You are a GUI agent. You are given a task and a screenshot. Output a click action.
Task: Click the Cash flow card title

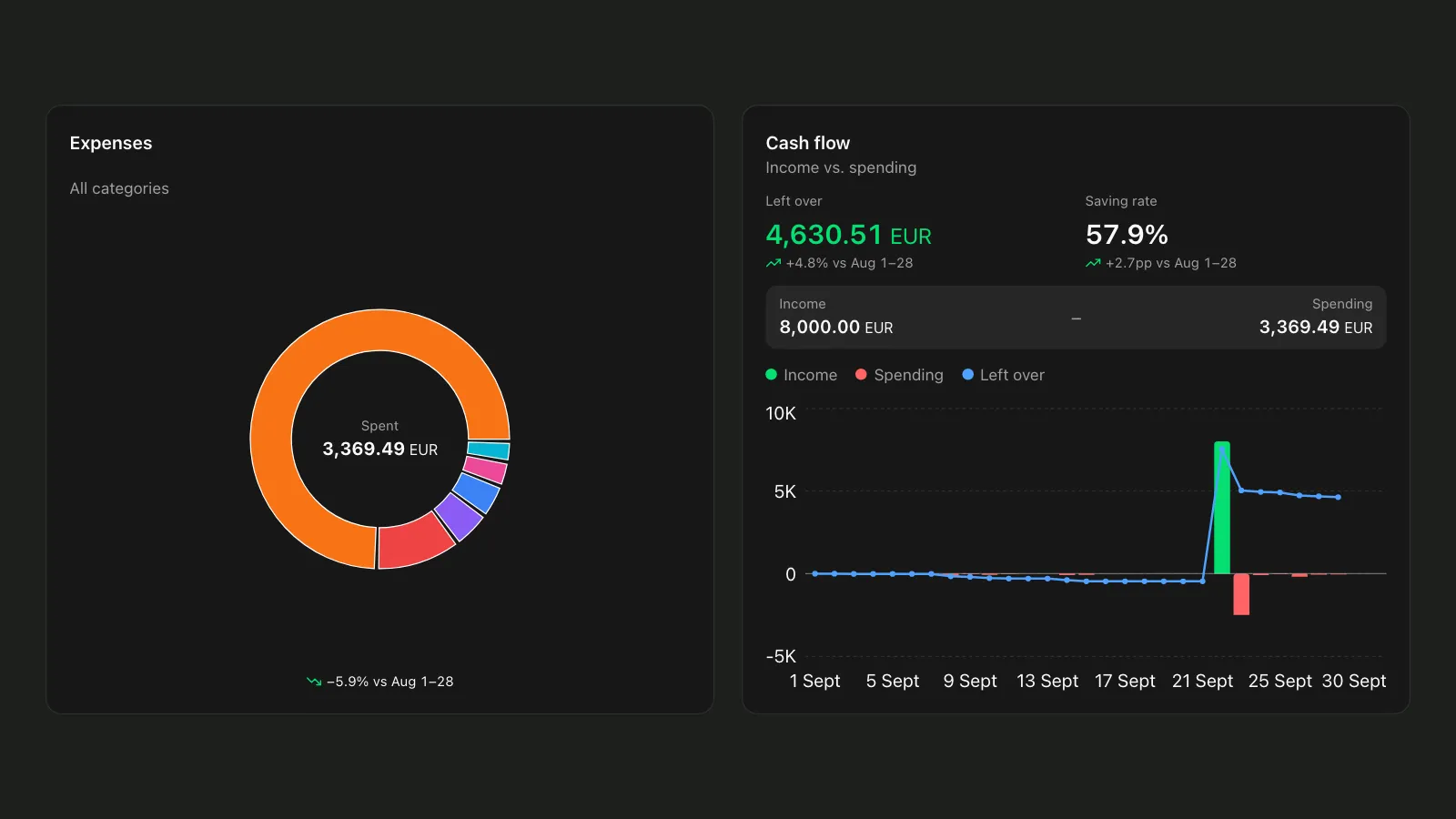coord(808,143)
